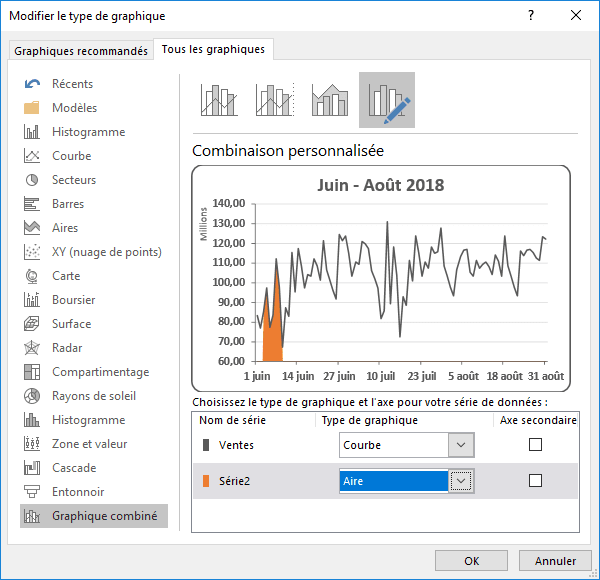Choose stacked area-column combo subtype
The image size is (600, 580).
pos(330,100)
